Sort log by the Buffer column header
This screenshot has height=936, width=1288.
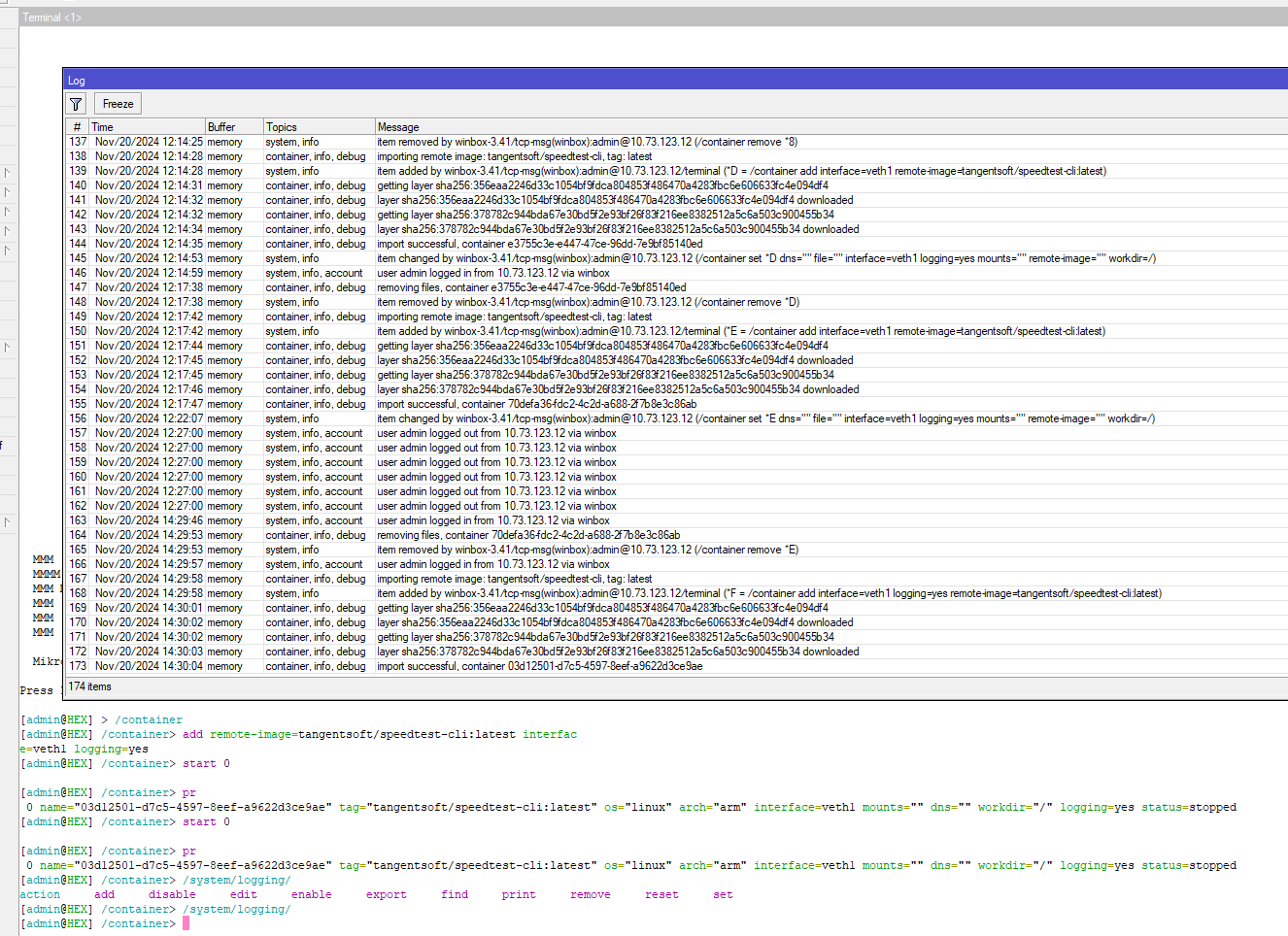click(x=234, y=127)
